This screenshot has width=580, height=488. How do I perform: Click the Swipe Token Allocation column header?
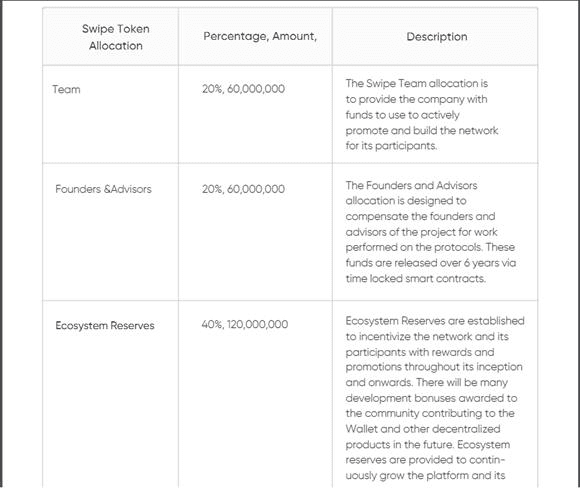click(115, 37)
